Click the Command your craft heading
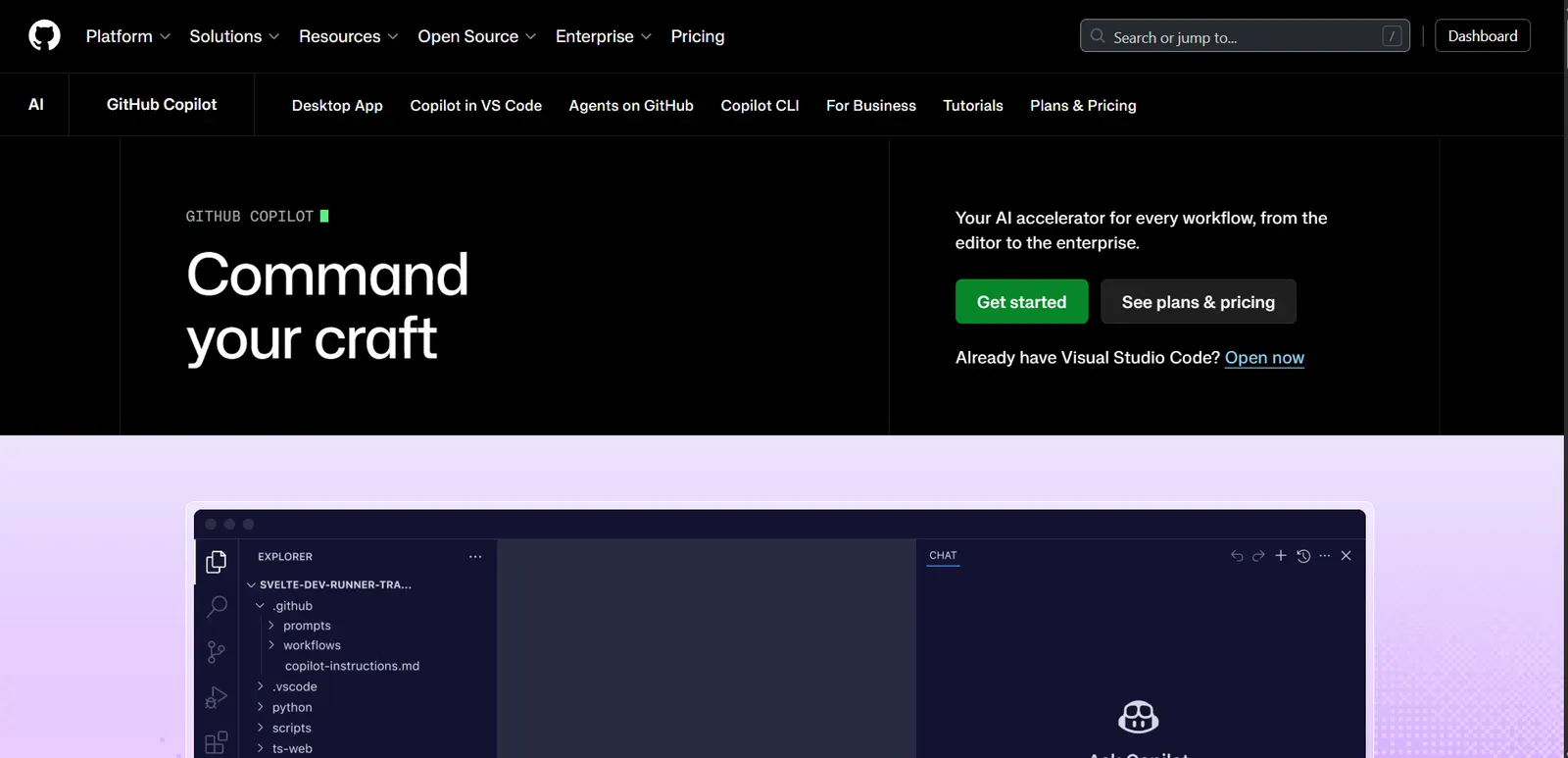 (x=327, y=306)
